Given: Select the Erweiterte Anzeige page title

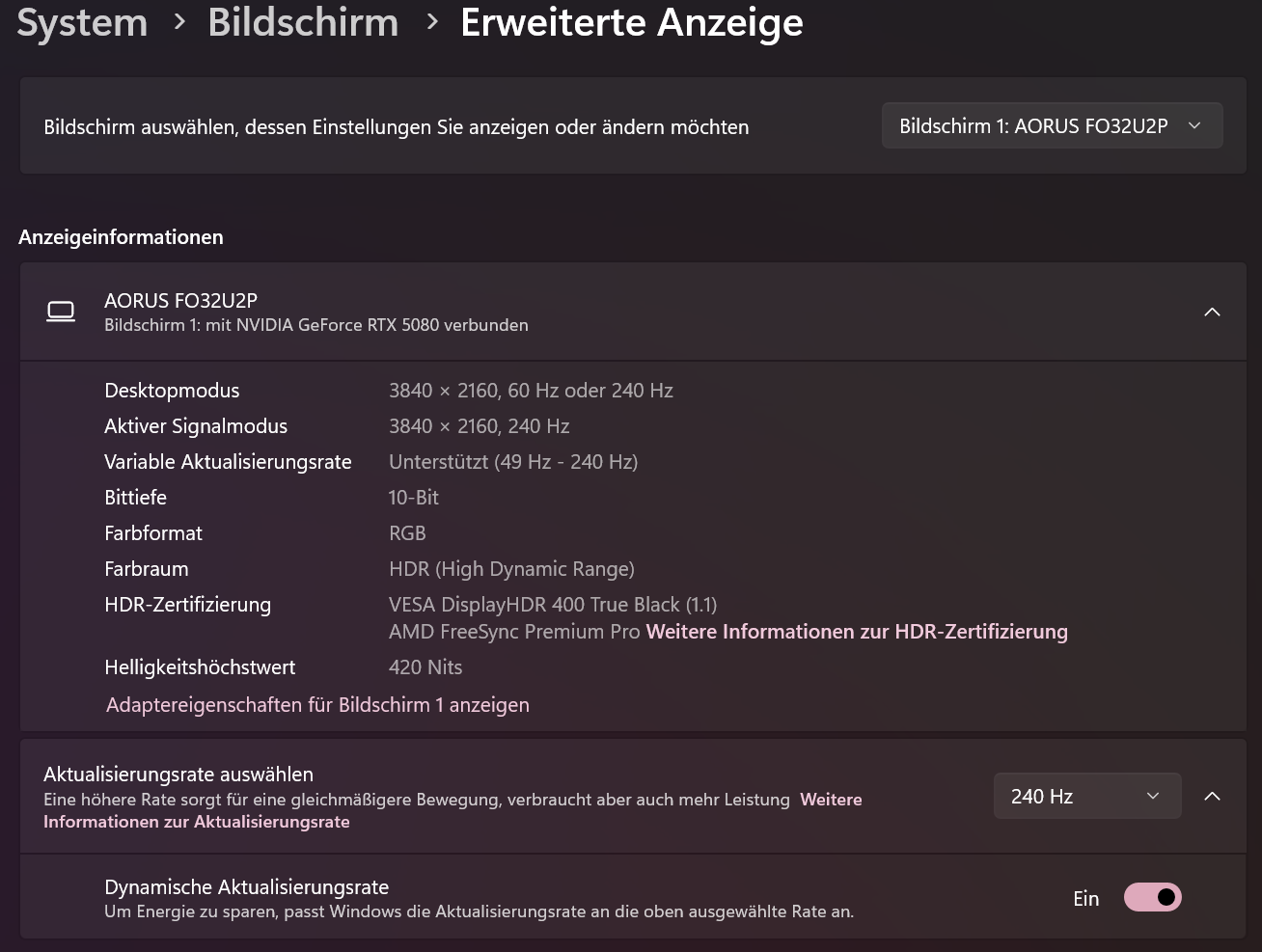Looking at the screenshot, I should click(632, 22).
